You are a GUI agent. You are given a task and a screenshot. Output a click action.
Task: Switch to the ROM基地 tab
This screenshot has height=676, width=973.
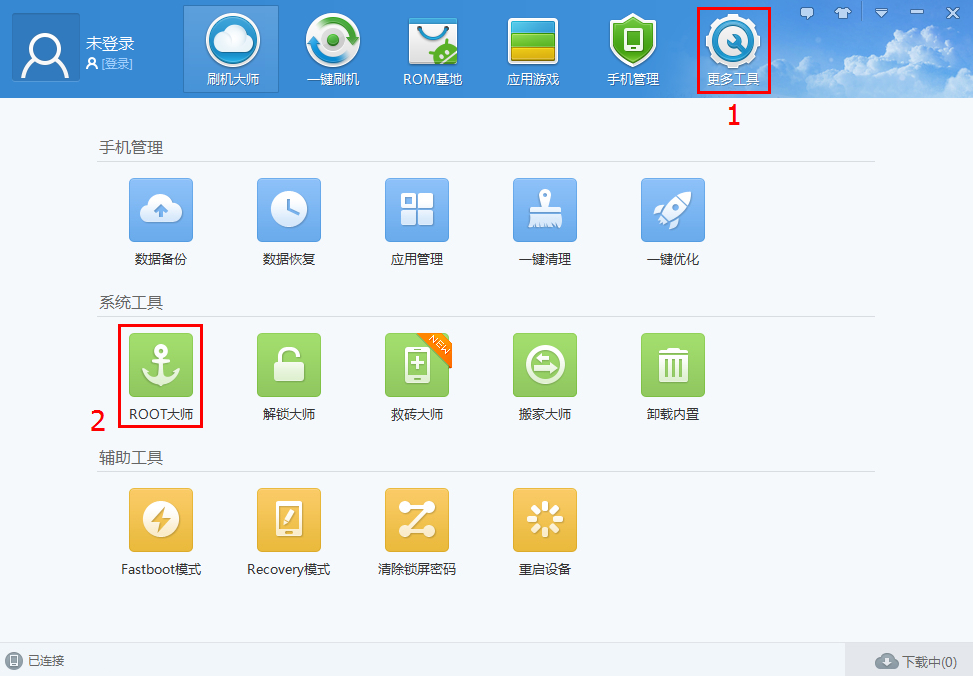tap(432, 48)
